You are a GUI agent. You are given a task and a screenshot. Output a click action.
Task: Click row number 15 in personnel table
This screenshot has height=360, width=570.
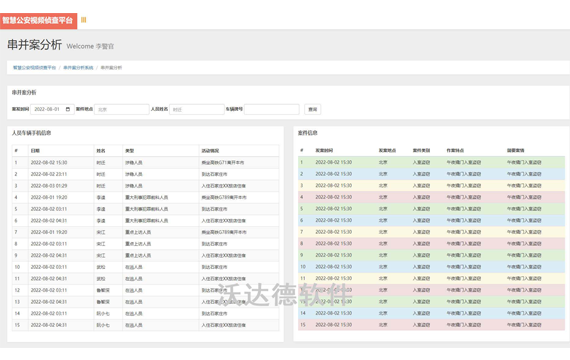coord(17,325)
